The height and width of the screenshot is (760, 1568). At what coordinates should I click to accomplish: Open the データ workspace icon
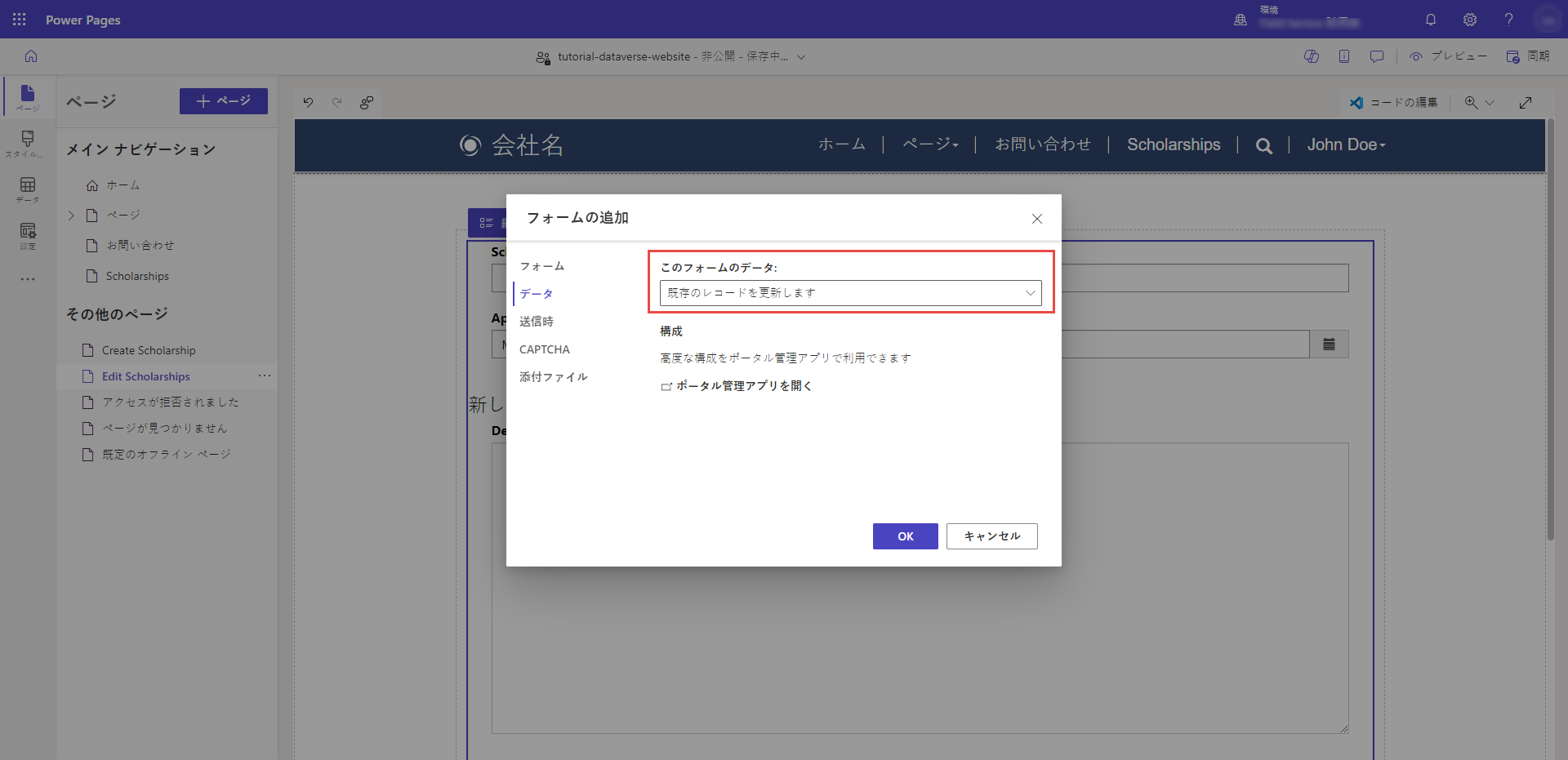(27, 189)
